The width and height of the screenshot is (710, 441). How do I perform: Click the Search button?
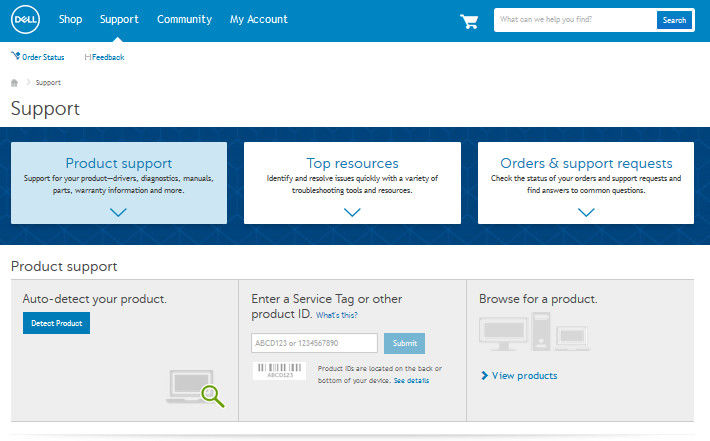(674, 20)
